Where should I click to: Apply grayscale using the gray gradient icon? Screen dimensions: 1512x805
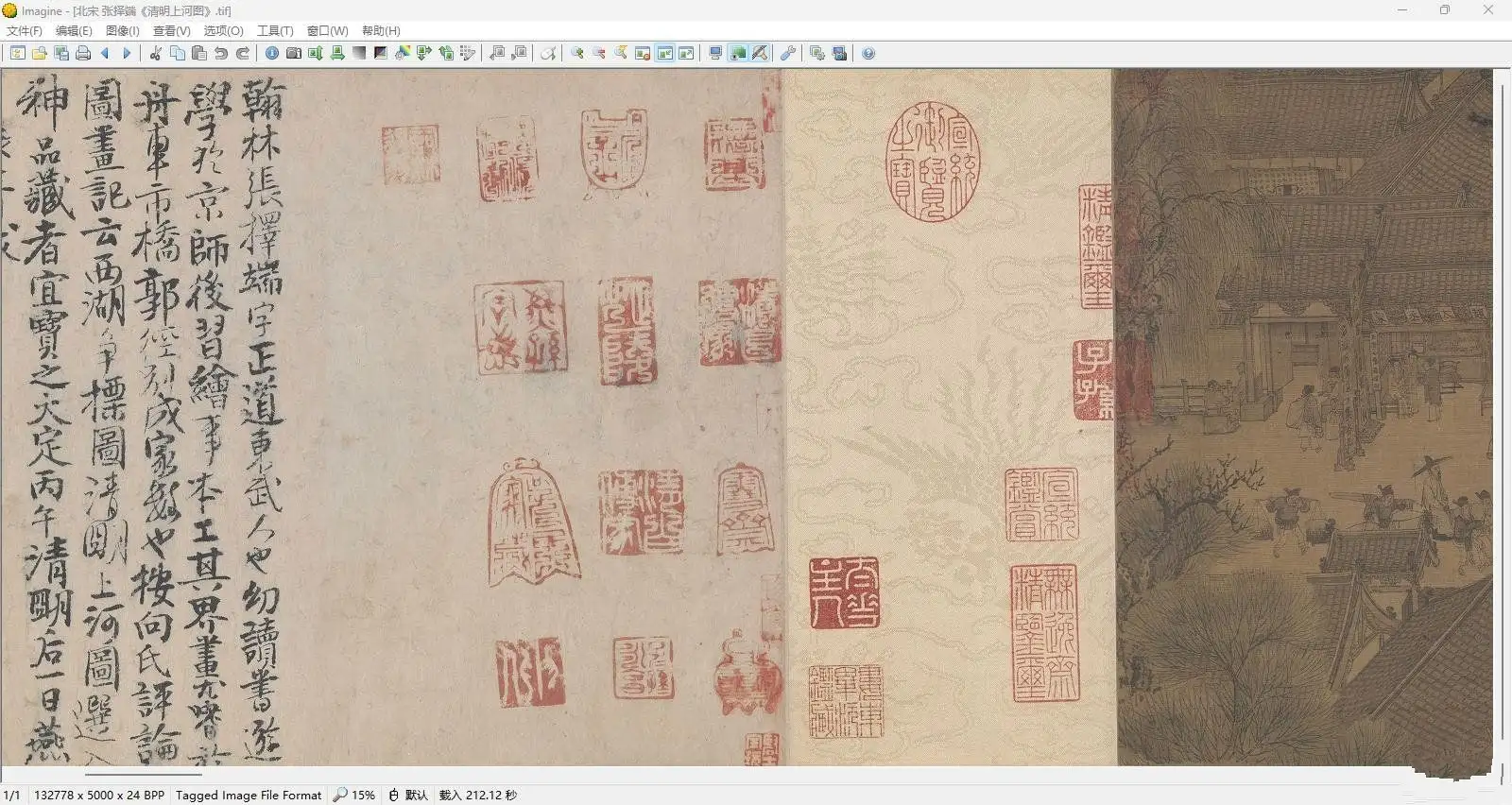tap(359, 53)
